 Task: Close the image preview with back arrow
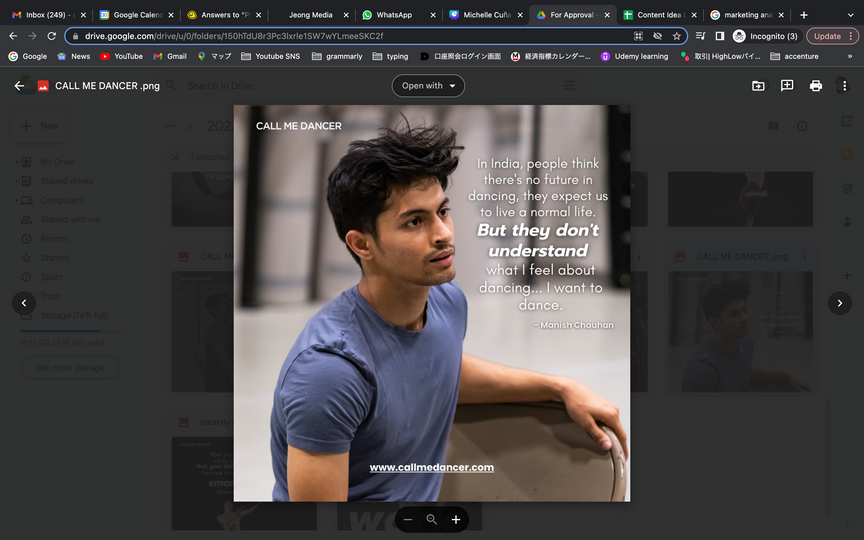tap(19, 86)
